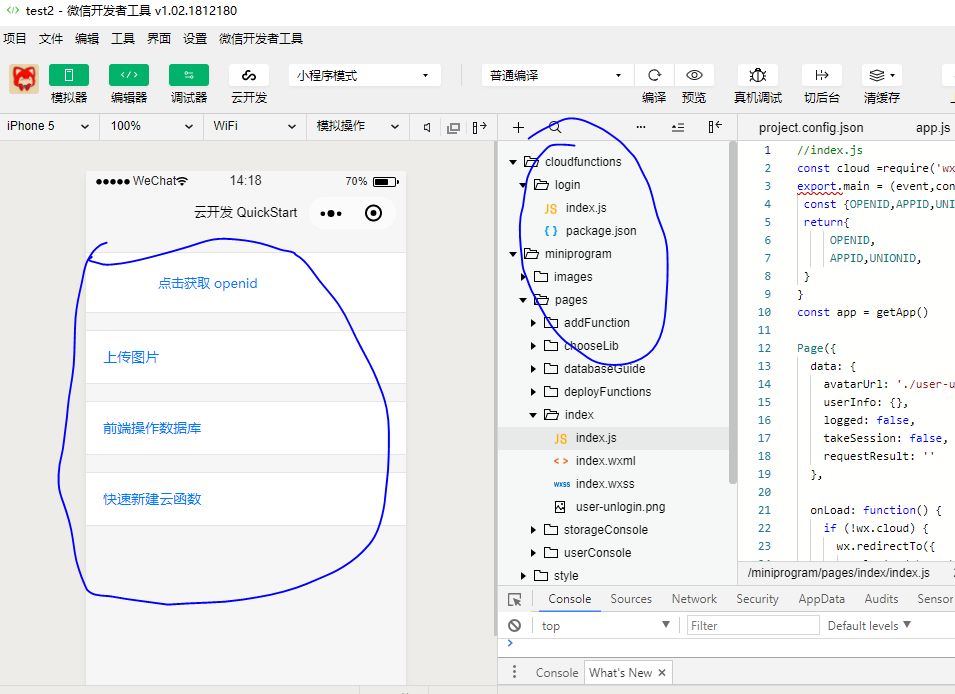Select user-unlogin.png file
Image resolution: width=955 pixels, height=694 pixels.
(x=620, y=507)
